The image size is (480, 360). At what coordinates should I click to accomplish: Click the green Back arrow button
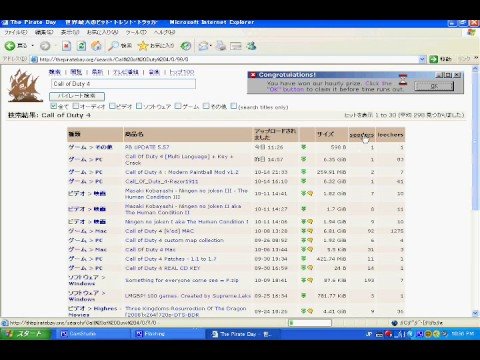coord(10,46)
